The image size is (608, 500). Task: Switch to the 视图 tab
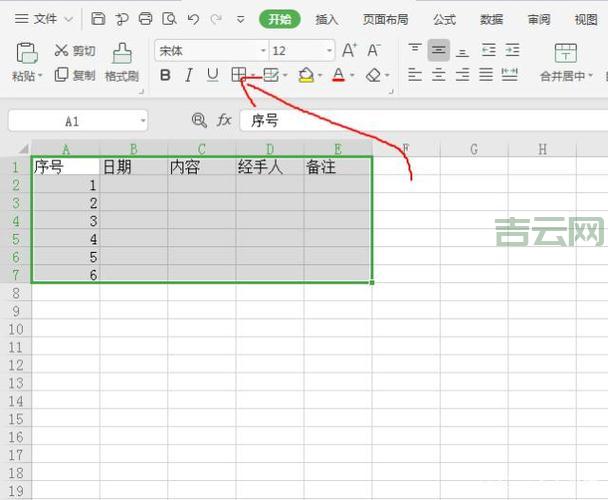[586, 19]
